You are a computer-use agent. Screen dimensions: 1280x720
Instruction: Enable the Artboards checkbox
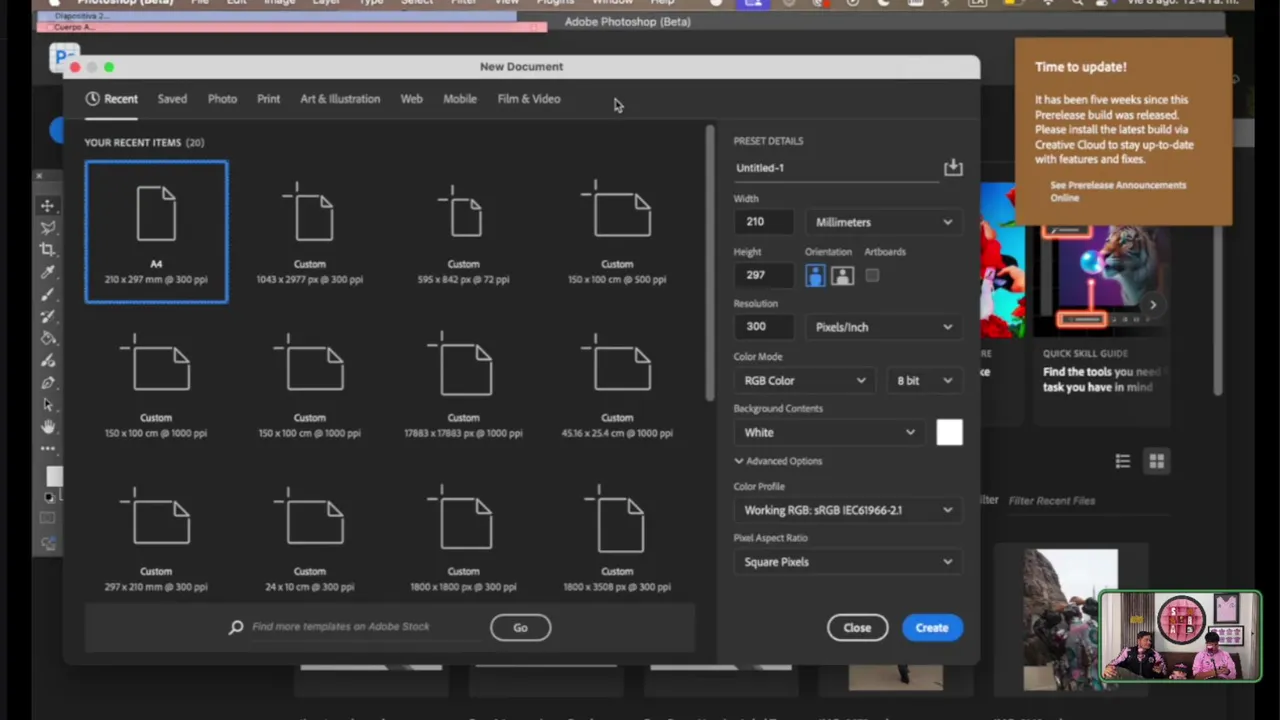872,275
